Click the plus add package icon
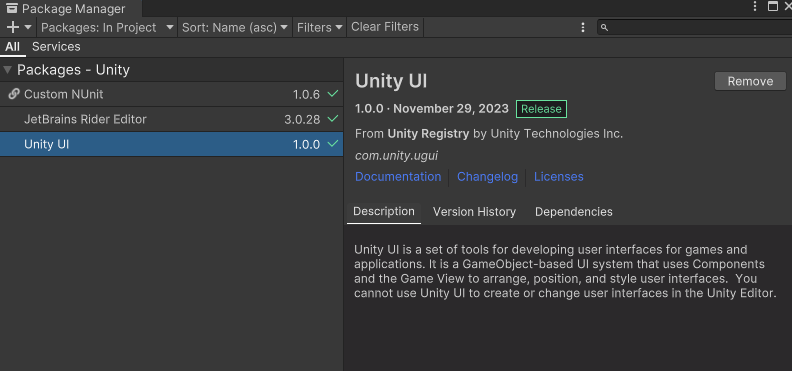 tap(13, 27)
